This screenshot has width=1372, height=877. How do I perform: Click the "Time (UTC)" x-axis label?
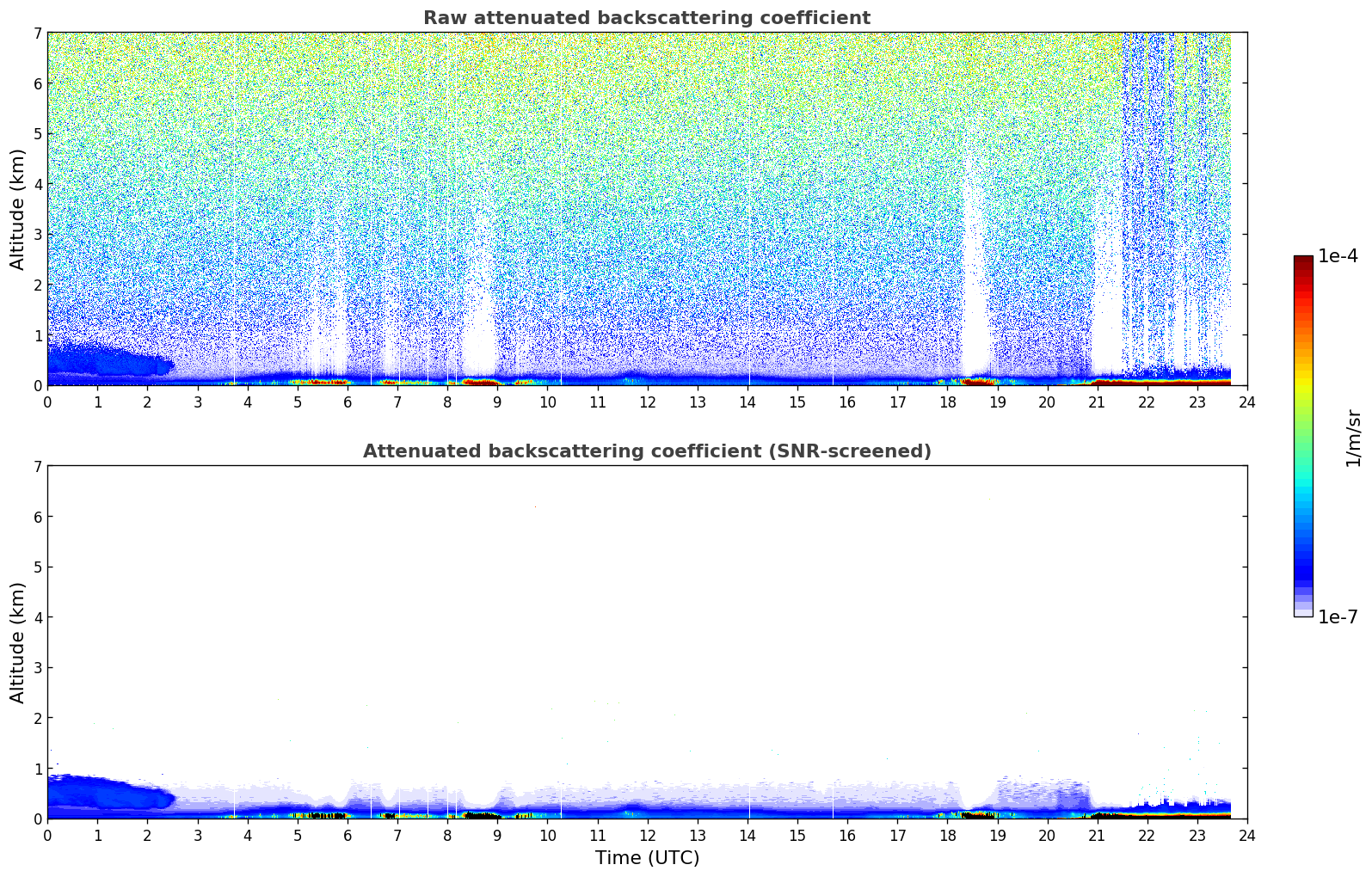coord(647,858)
